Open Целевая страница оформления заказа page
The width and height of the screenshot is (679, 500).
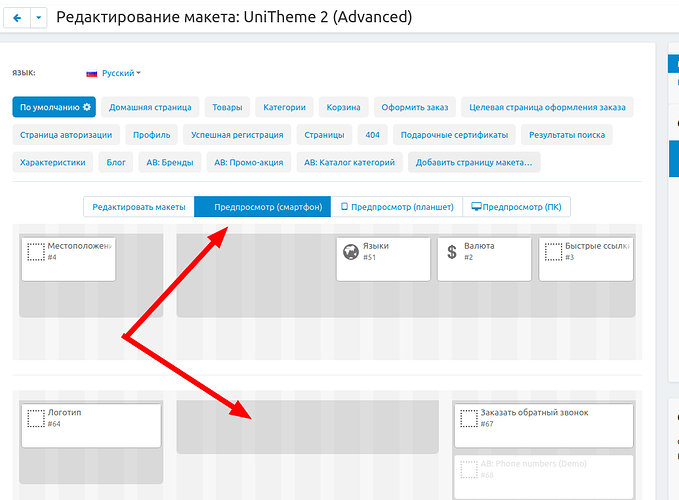click(x=547, y=107)
